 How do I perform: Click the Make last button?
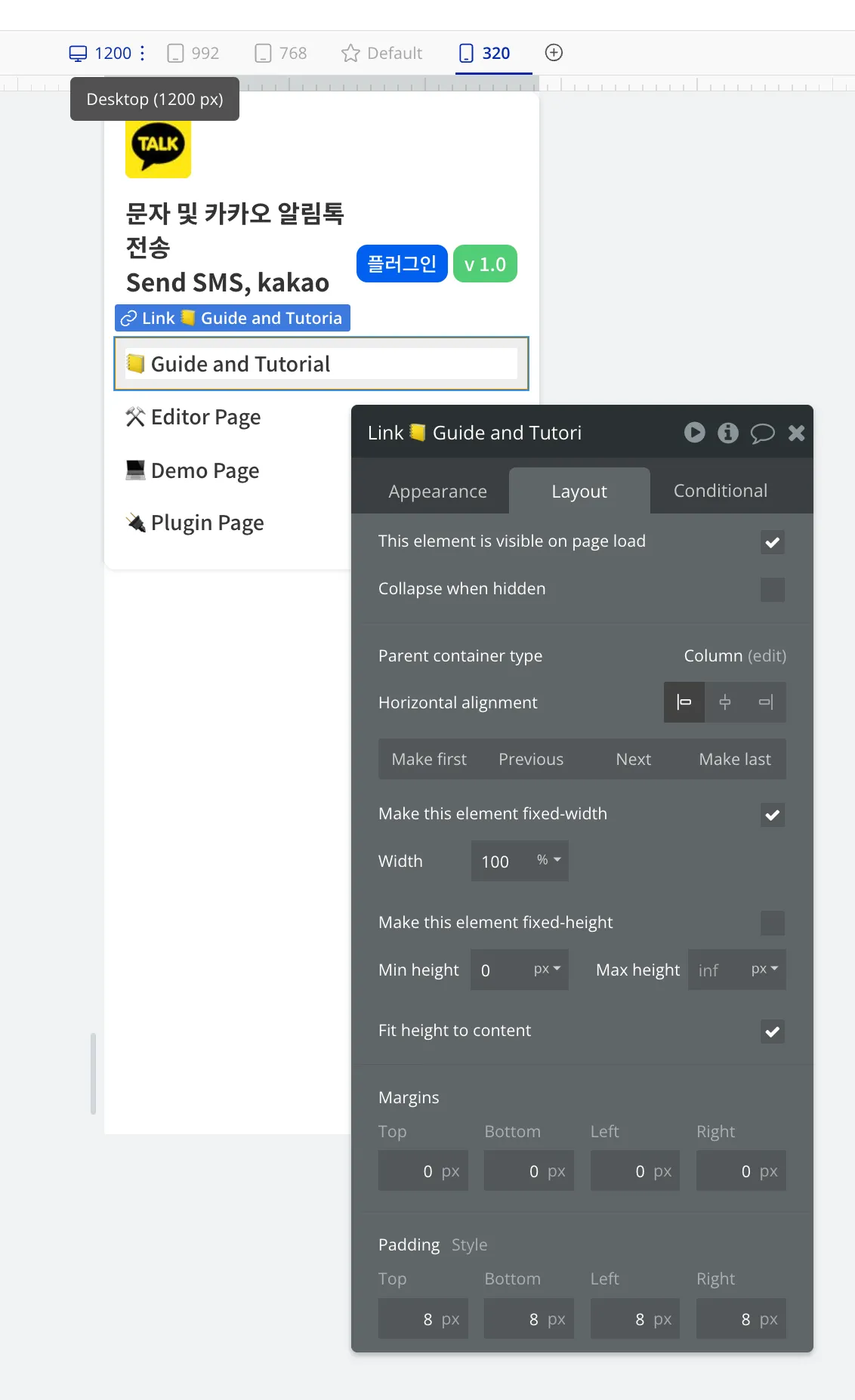(x=735, y=759)
